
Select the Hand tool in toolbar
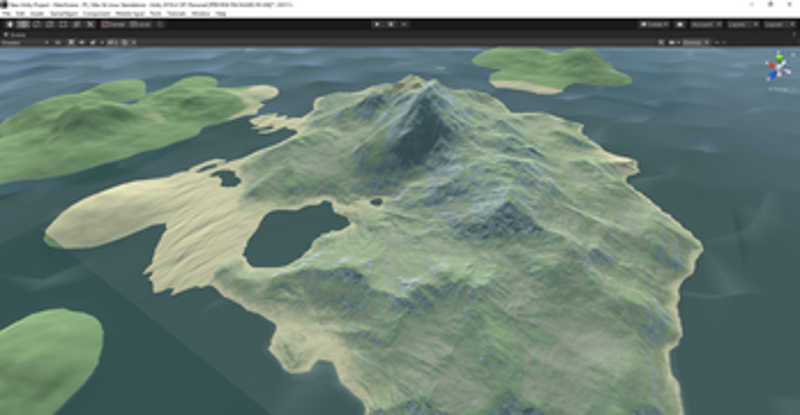click(10, 25)
